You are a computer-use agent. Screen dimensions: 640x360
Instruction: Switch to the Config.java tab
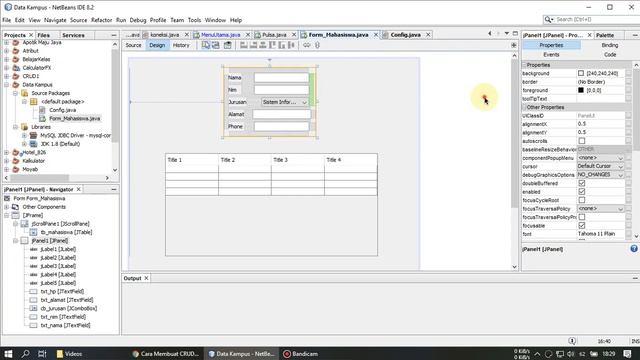405,35
